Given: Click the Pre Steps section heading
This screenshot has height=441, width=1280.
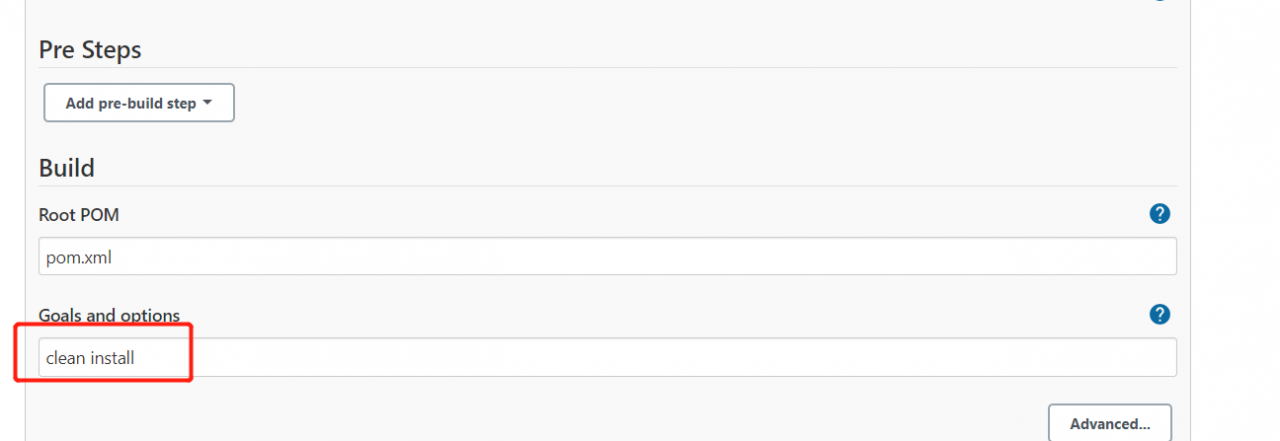Looking at the screenshot, I should 90,49.
